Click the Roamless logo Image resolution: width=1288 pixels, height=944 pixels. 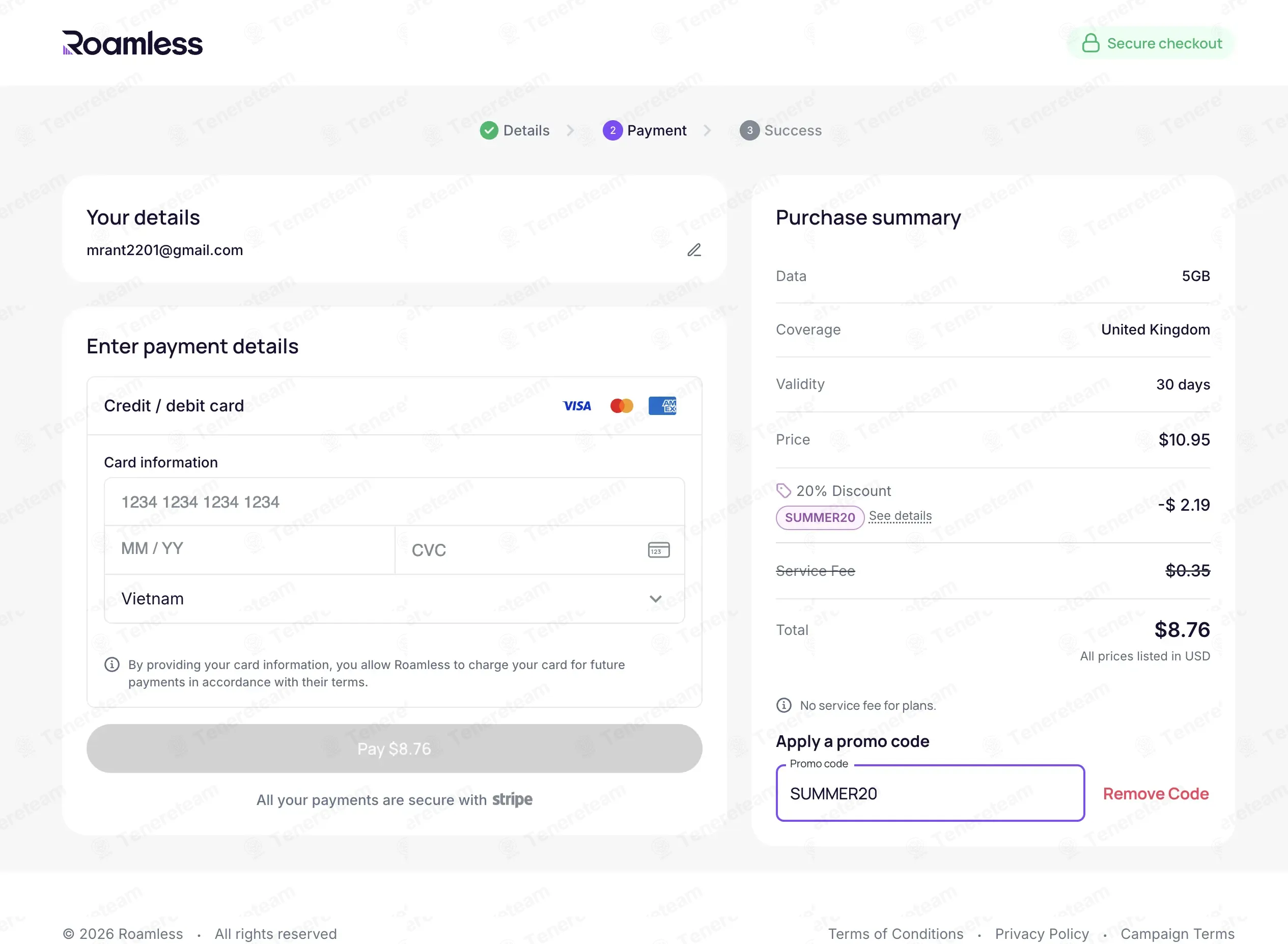132,43
